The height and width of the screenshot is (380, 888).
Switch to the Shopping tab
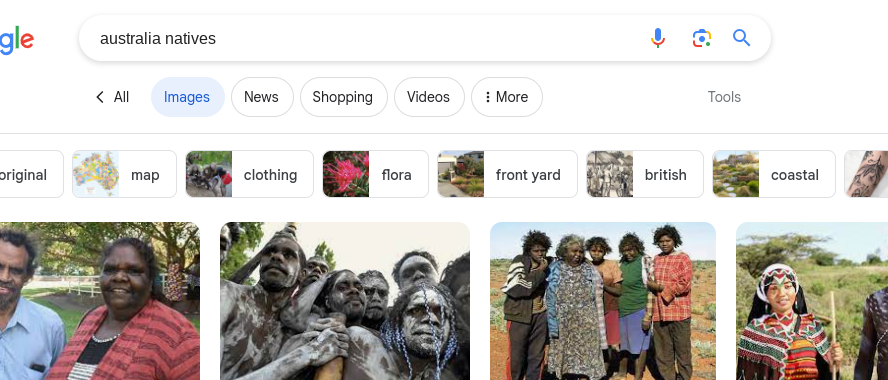coord(343,97)
